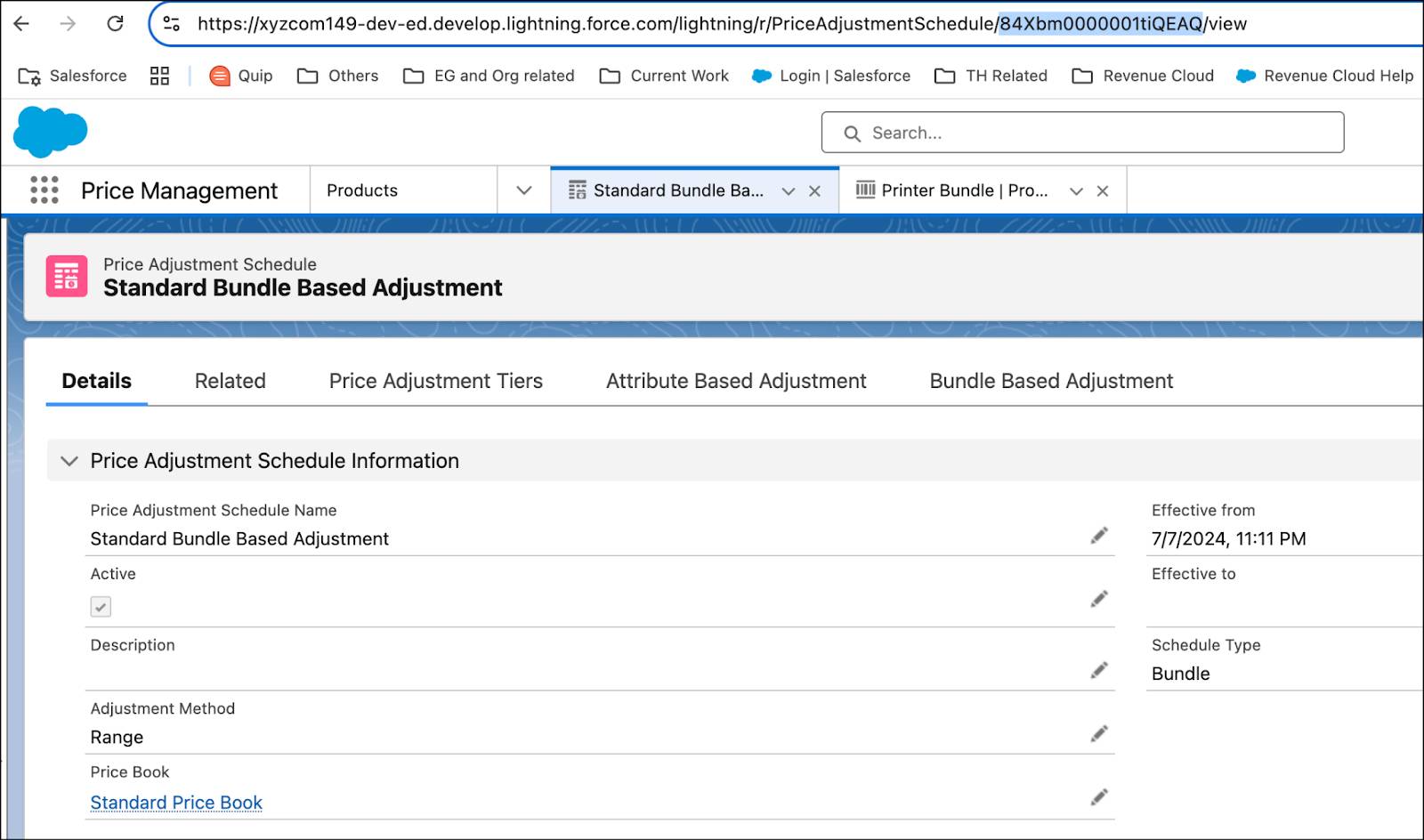Image resolution: width=1424 pixels, height=840 pixels.
Task: Open the Others bookmark folder
Action: (x=337, y=76)
